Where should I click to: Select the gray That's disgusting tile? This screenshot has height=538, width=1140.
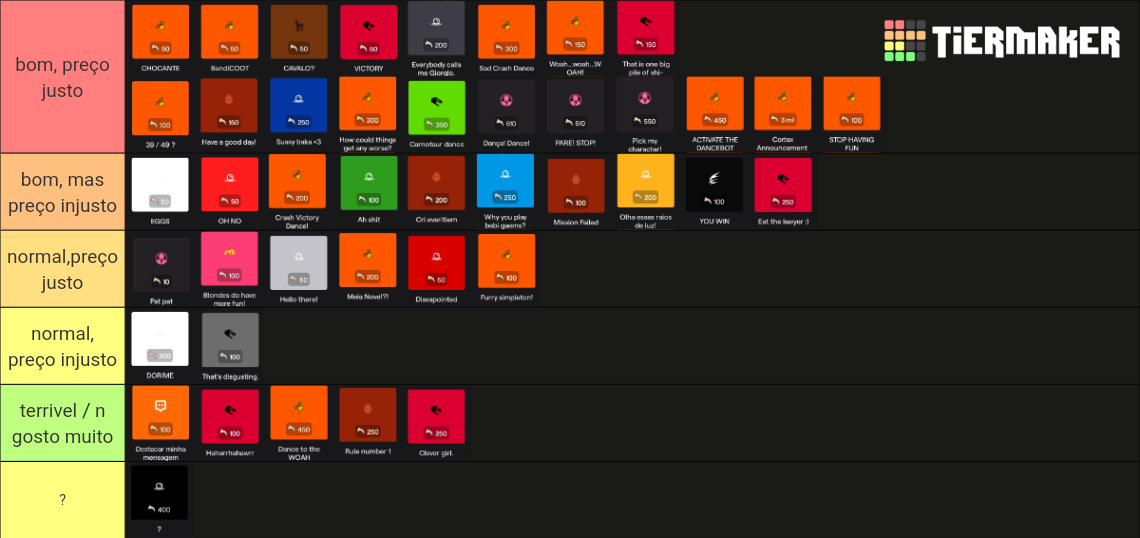[x=230, y=347]
